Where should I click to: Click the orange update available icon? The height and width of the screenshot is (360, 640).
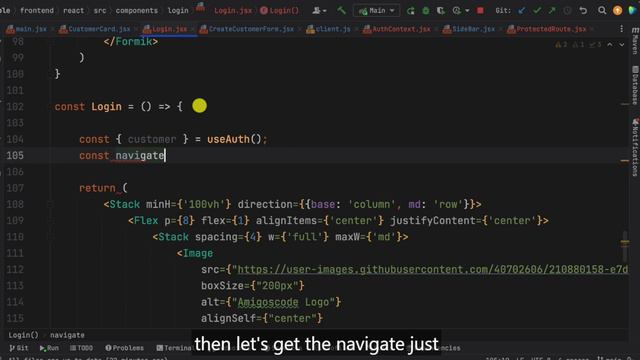(617, 11)
